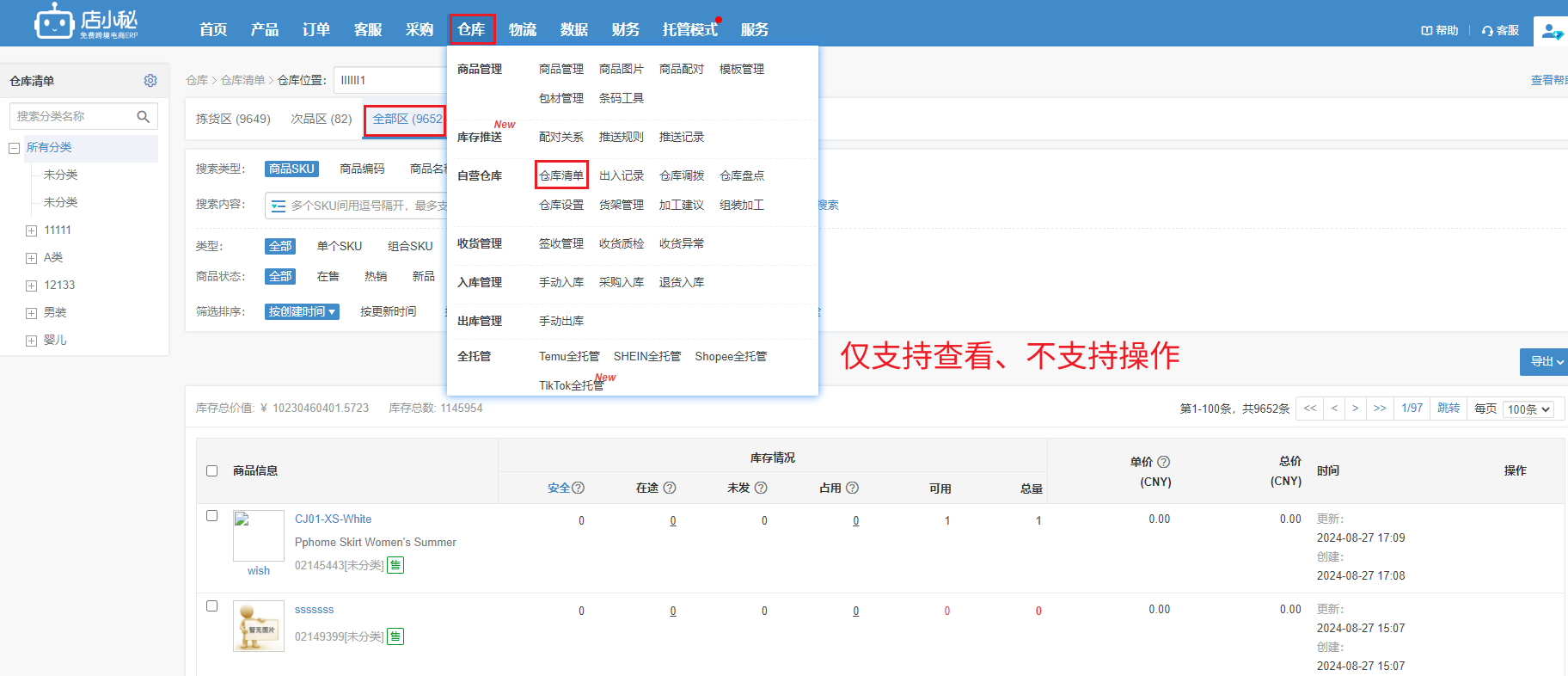Image resolution: width=1568 pixels, height=676 pixels.
Task: Select 仓库盘点 in the dropdown menu
Action: [742, 175]
